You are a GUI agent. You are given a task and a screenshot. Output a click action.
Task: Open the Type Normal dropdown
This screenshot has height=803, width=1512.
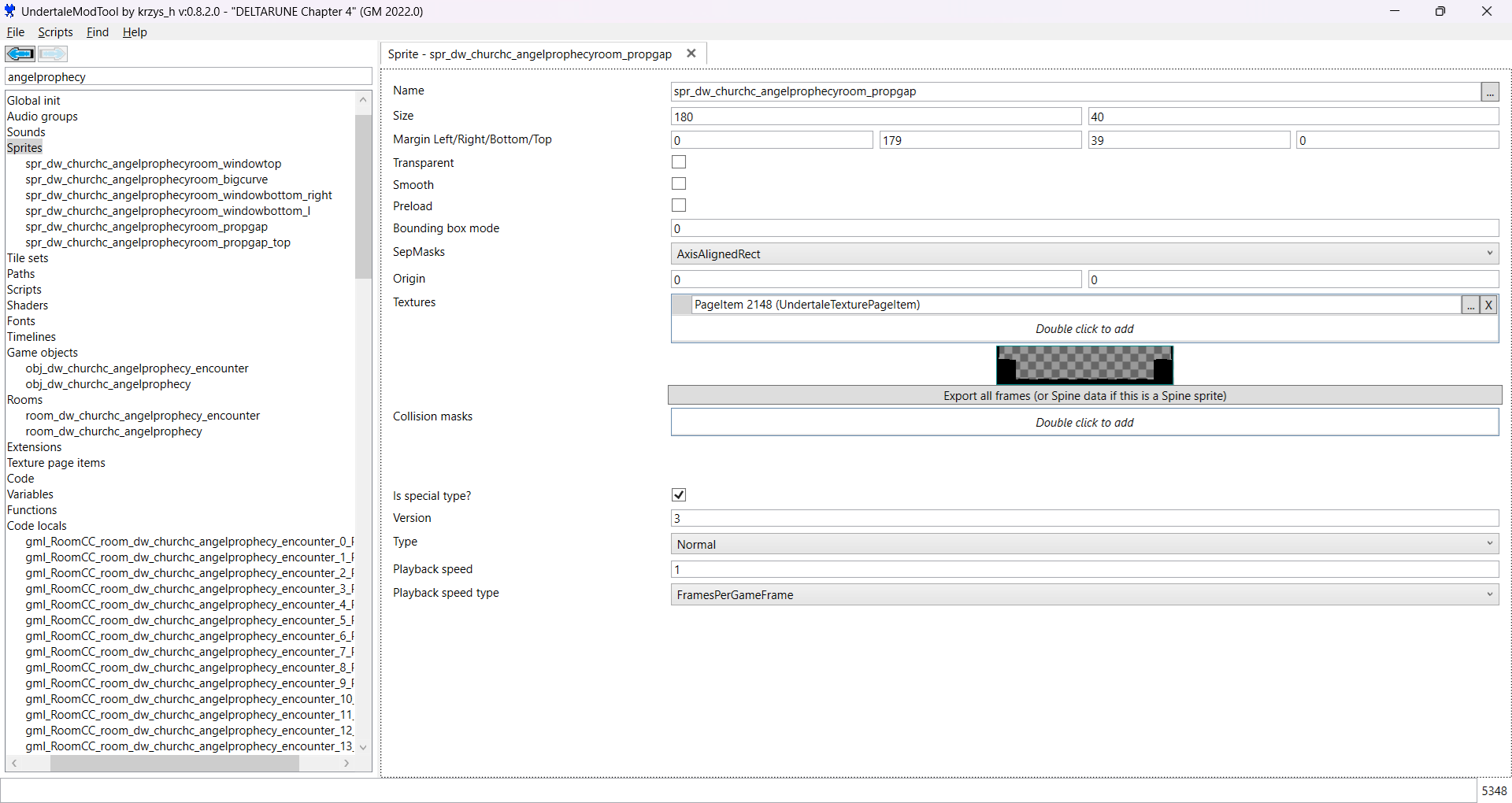[x=1084, y=544]
